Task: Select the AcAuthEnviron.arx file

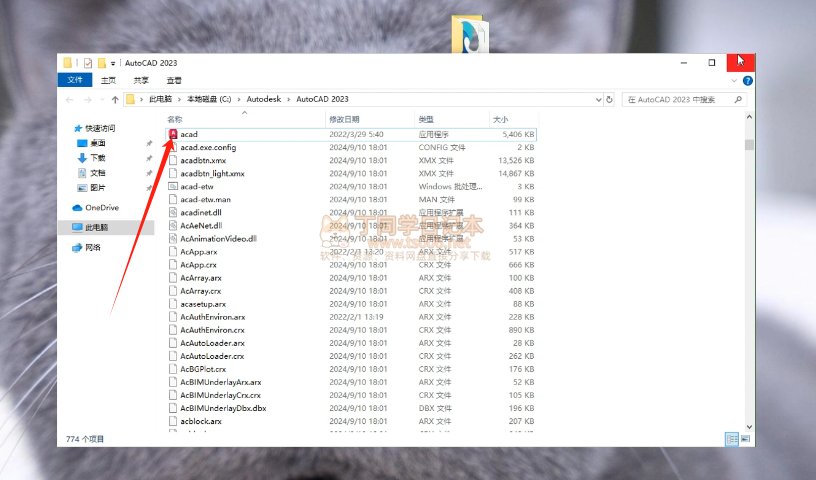Action: click(213, 317)
